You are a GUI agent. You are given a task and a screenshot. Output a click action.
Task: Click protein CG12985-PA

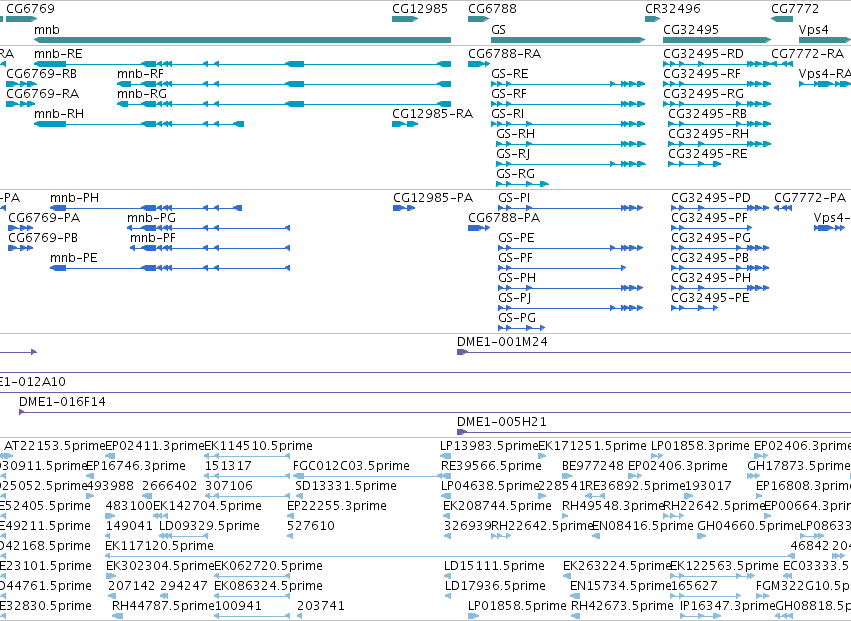[404, 208]
